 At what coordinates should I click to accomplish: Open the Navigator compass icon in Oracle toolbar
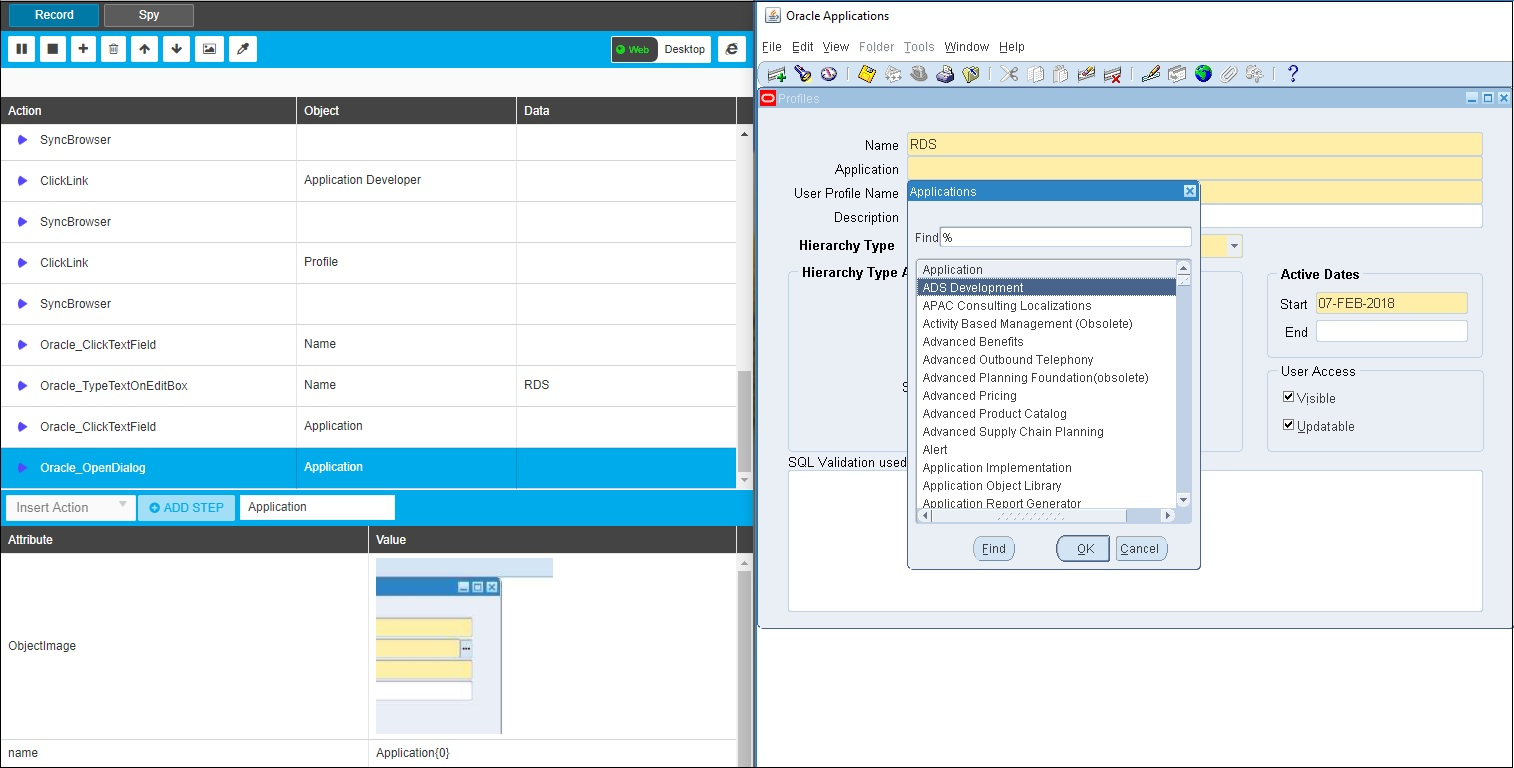pos(829,74)
